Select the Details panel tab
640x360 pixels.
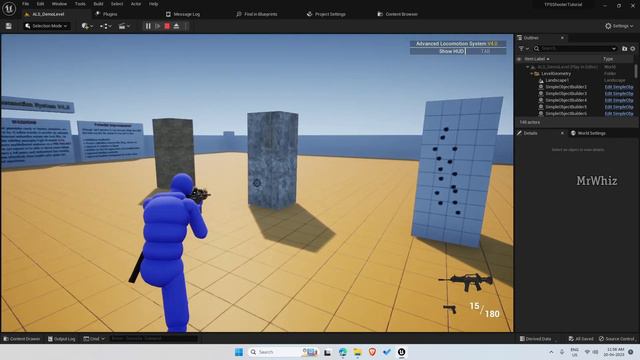pos(531,133)
